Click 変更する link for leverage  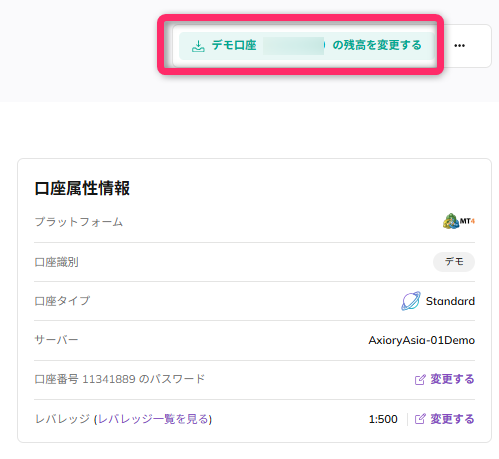tap(452, 419)
